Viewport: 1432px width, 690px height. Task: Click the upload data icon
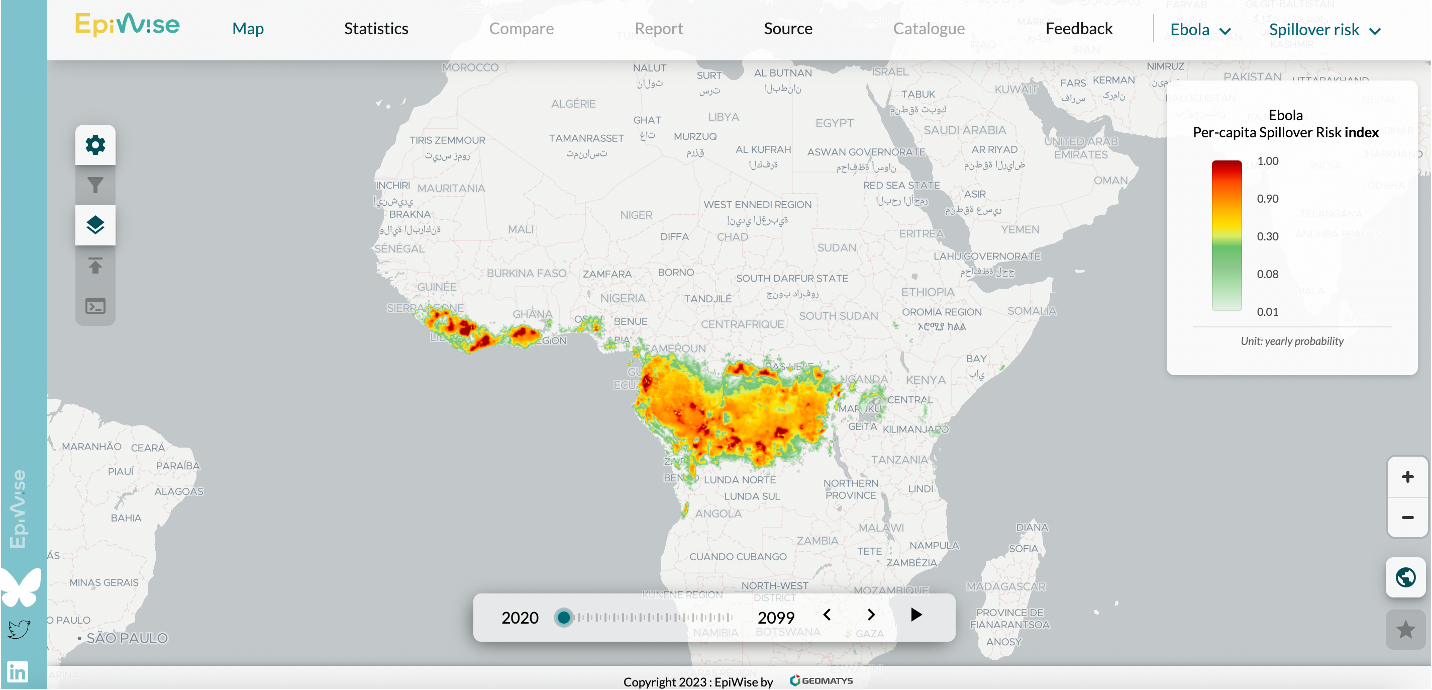pos(95,266)
